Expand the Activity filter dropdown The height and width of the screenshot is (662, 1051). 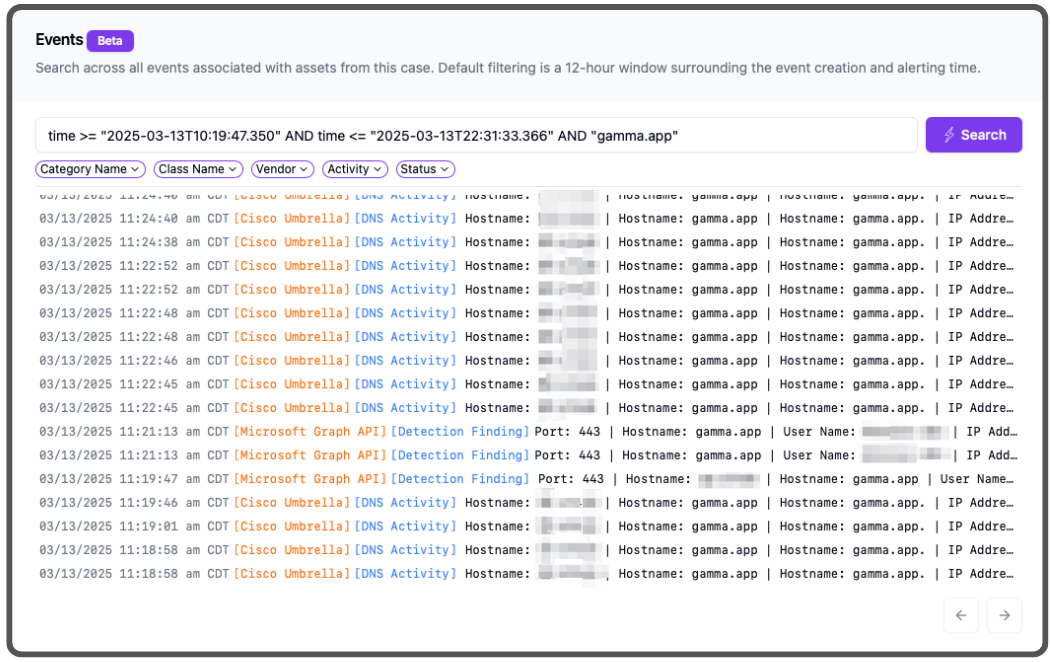(355, 169)
